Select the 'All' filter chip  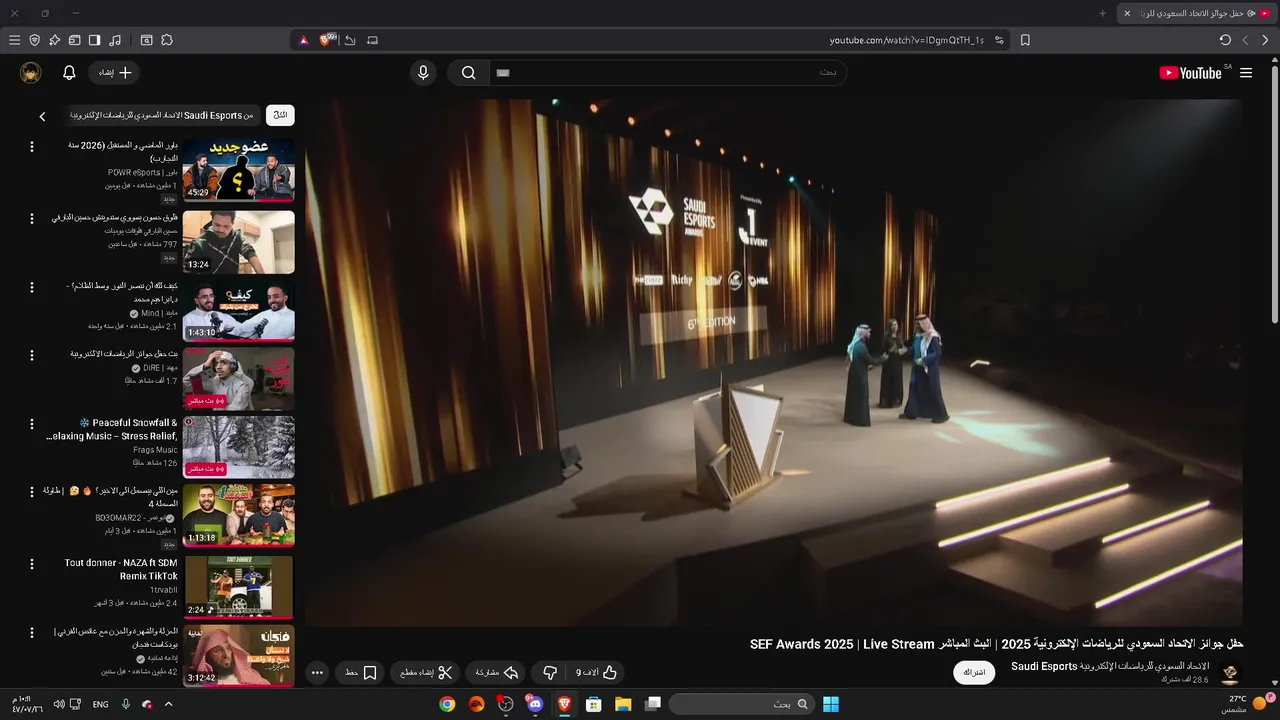click(x=280, y=115)
